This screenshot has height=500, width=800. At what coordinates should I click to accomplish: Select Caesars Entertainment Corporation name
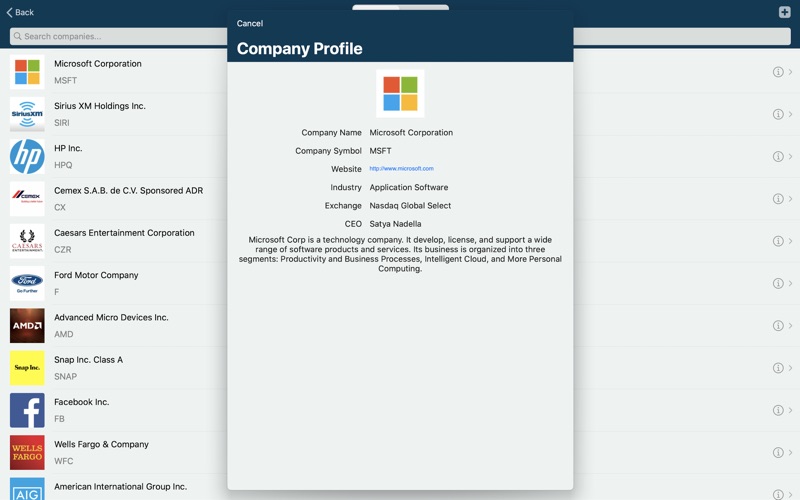point(124,233)
